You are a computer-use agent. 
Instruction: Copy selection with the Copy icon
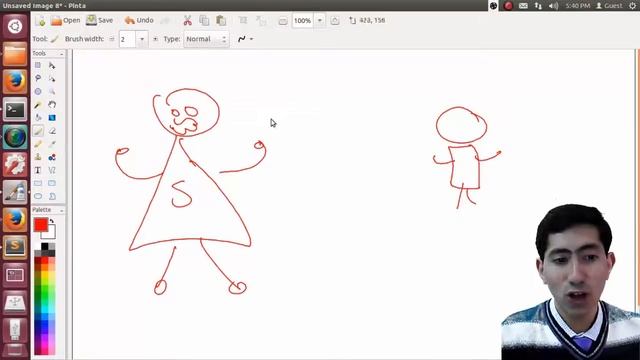tap(204, 20)
